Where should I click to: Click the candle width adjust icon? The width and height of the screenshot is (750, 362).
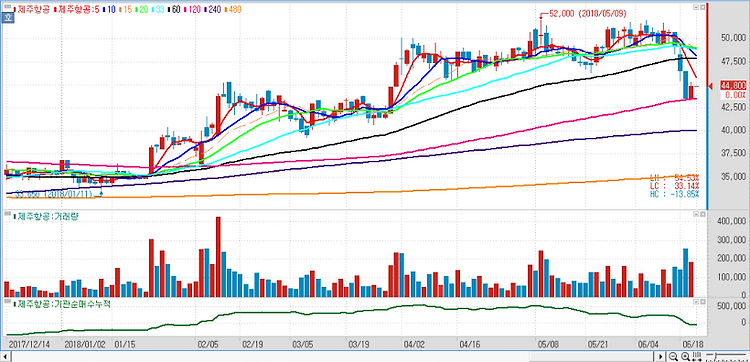tap(697, 357)
